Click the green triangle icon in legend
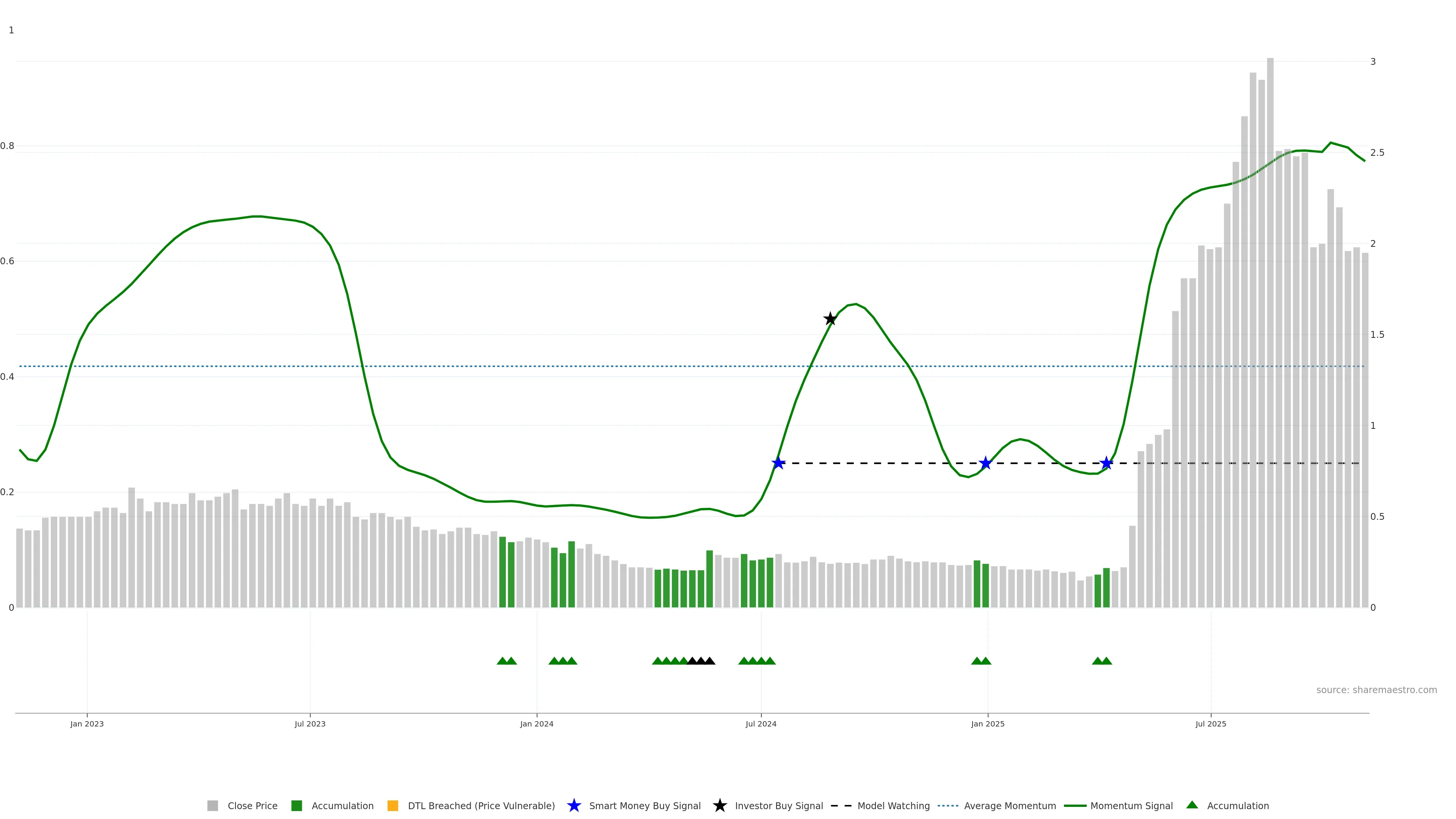Viewport: 1456px width, 819px height. (x=1192, y=805)
